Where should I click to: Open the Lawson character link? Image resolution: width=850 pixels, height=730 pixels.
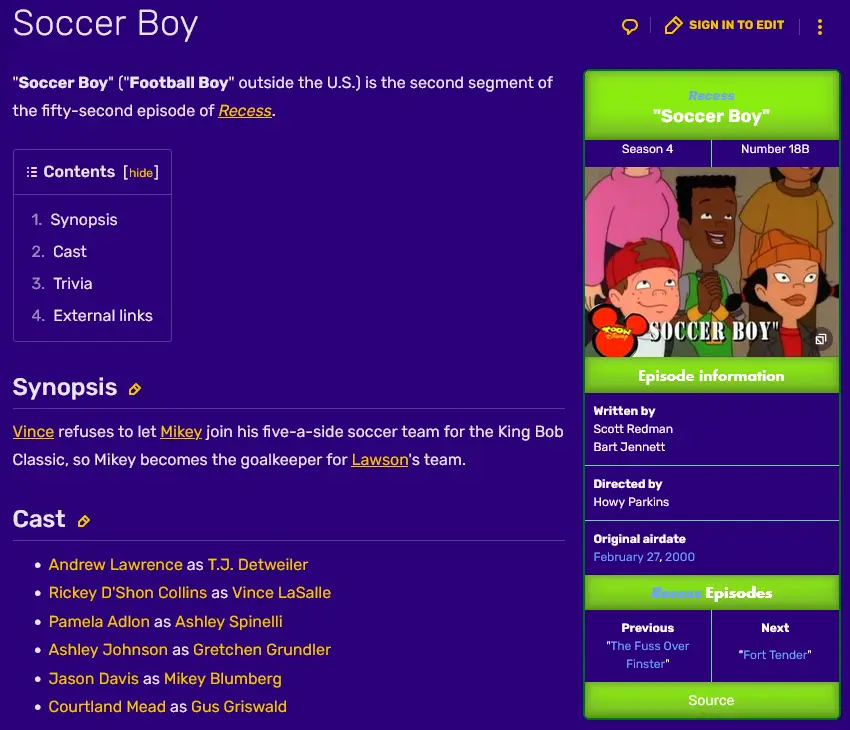pos(380,460)
